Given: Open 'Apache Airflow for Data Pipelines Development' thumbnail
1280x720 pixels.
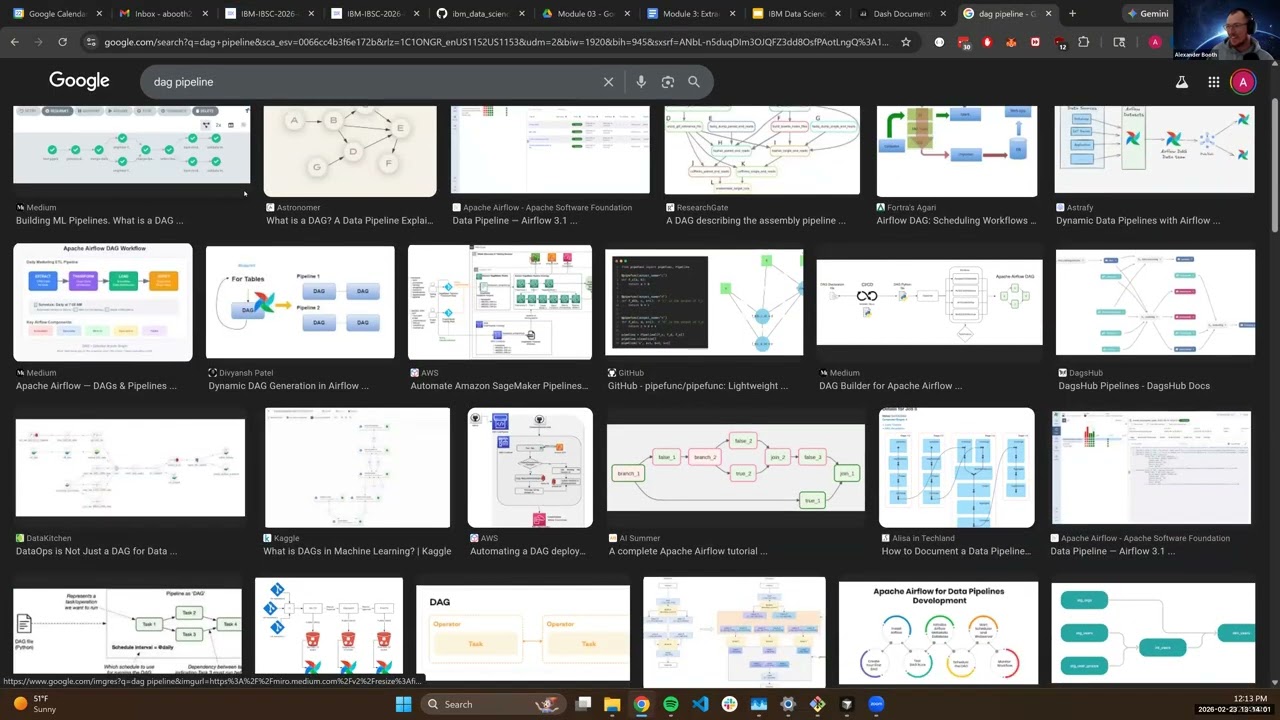Looking at the screenshot, I should coord(938,632).
